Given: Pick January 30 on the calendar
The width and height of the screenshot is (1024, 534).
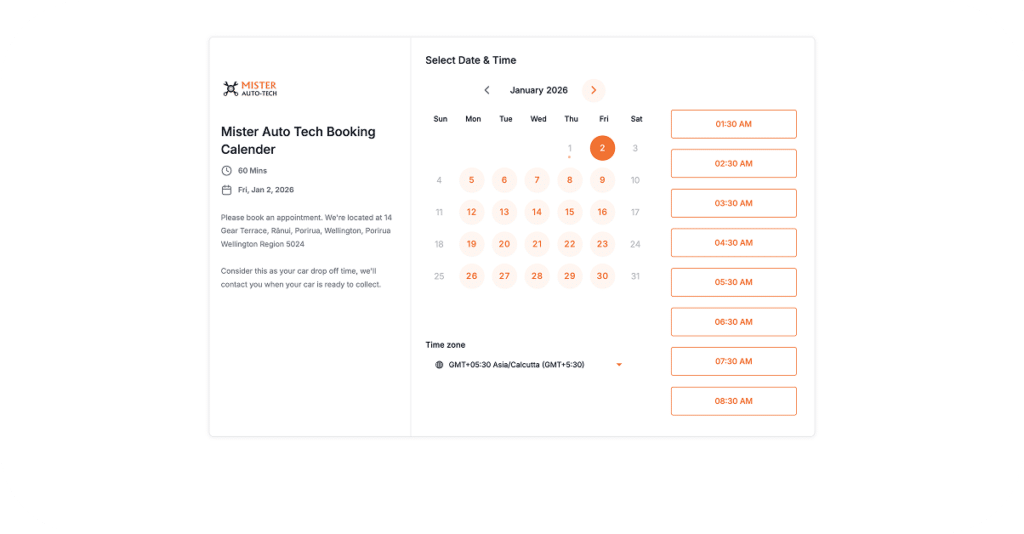Looking at the screenshot, I should pyautogui.click(x=602, y=276).
